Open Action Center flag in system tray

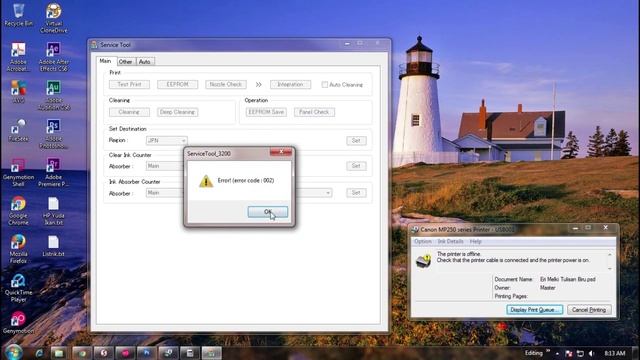point(569,353)
